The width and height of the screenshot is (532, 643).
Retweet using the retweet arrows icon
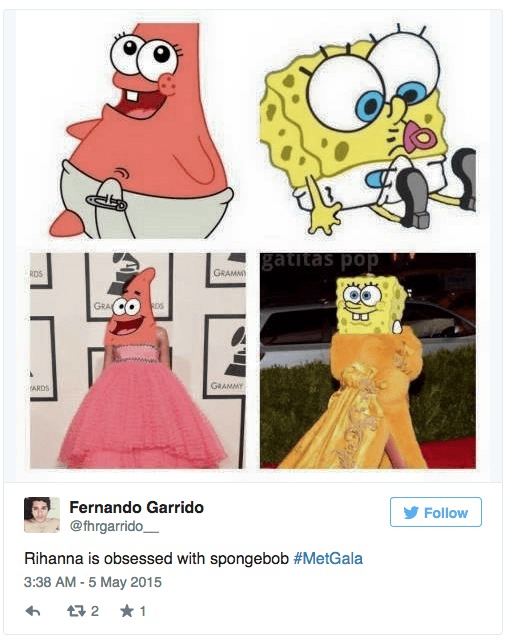coord(75,611)
